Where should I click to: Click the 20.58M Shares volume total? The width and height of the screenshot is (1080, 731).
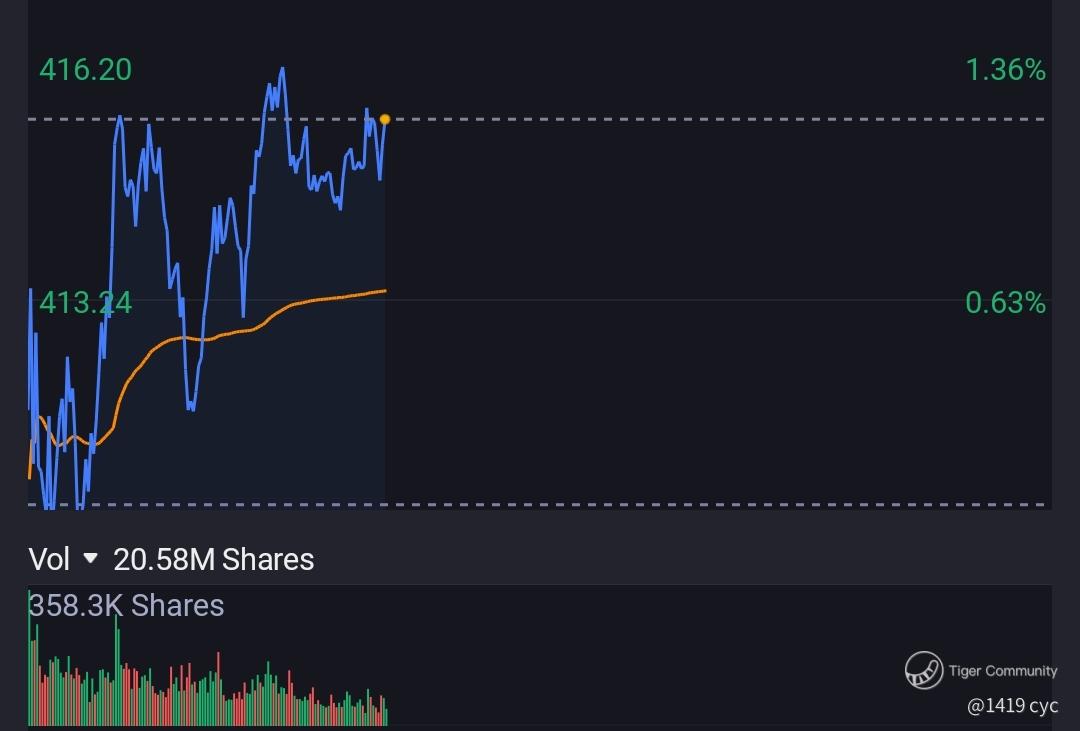tap(214, 559)
